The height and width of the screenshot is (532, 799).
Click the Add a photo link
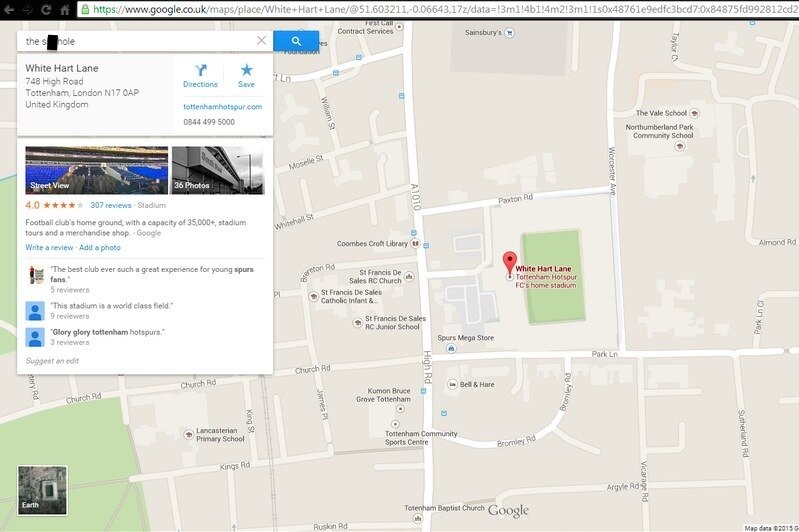[100, 248]
